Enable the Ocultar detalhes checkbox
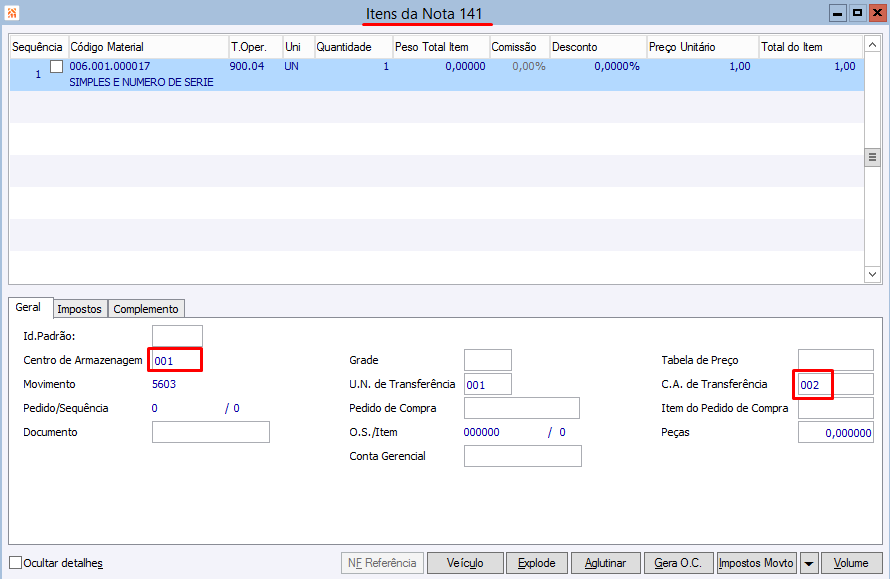The height and width of the screenshot is (579, 890). coord(16,563)
